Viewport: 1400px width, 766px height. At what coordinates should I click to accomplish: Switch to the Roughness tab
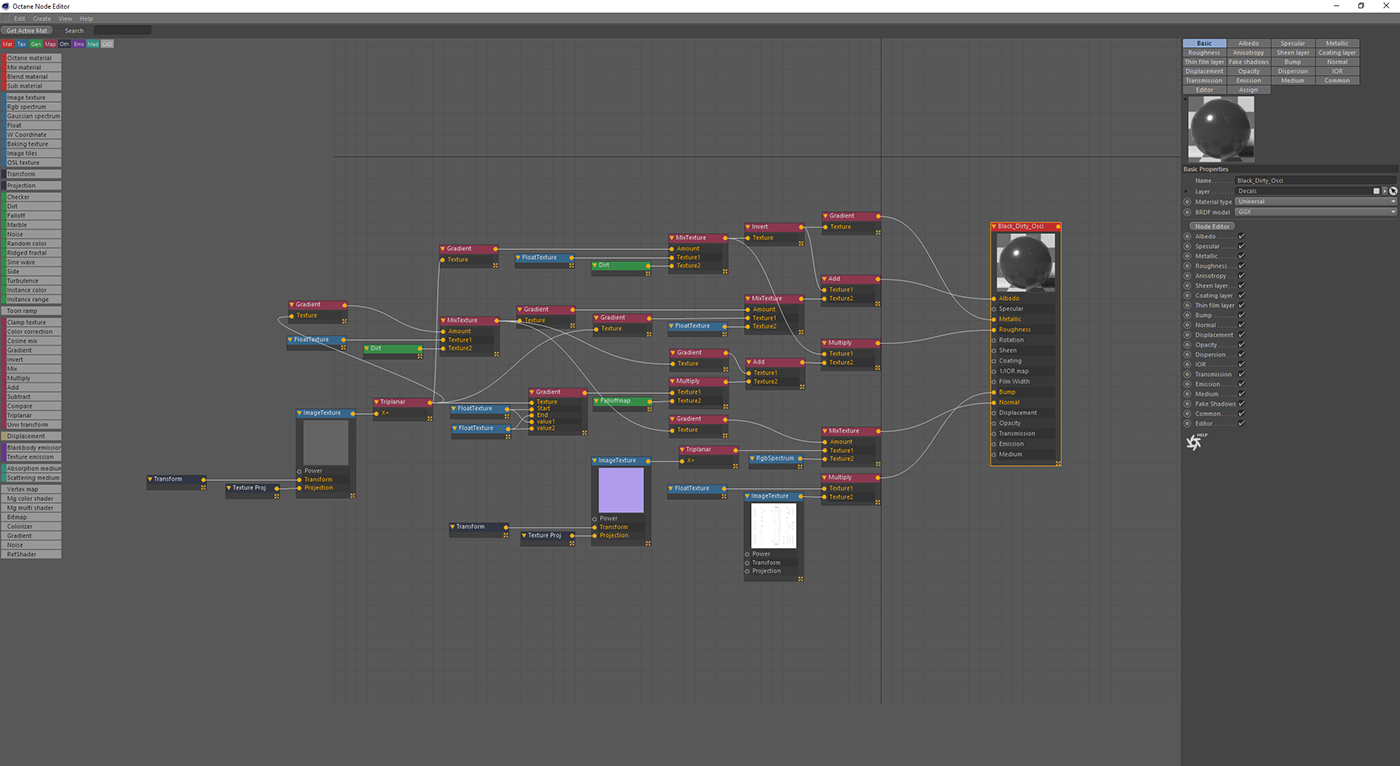(1204, 53)
